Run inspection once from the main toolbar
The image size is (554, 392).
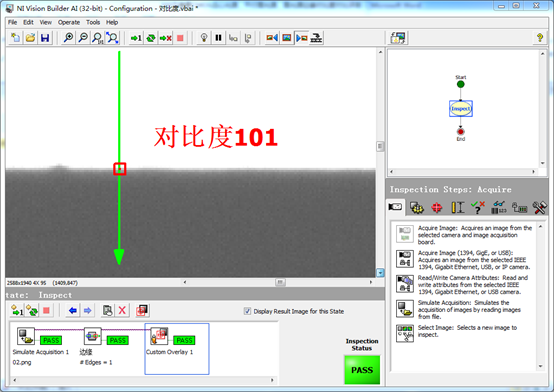[136, 38]
